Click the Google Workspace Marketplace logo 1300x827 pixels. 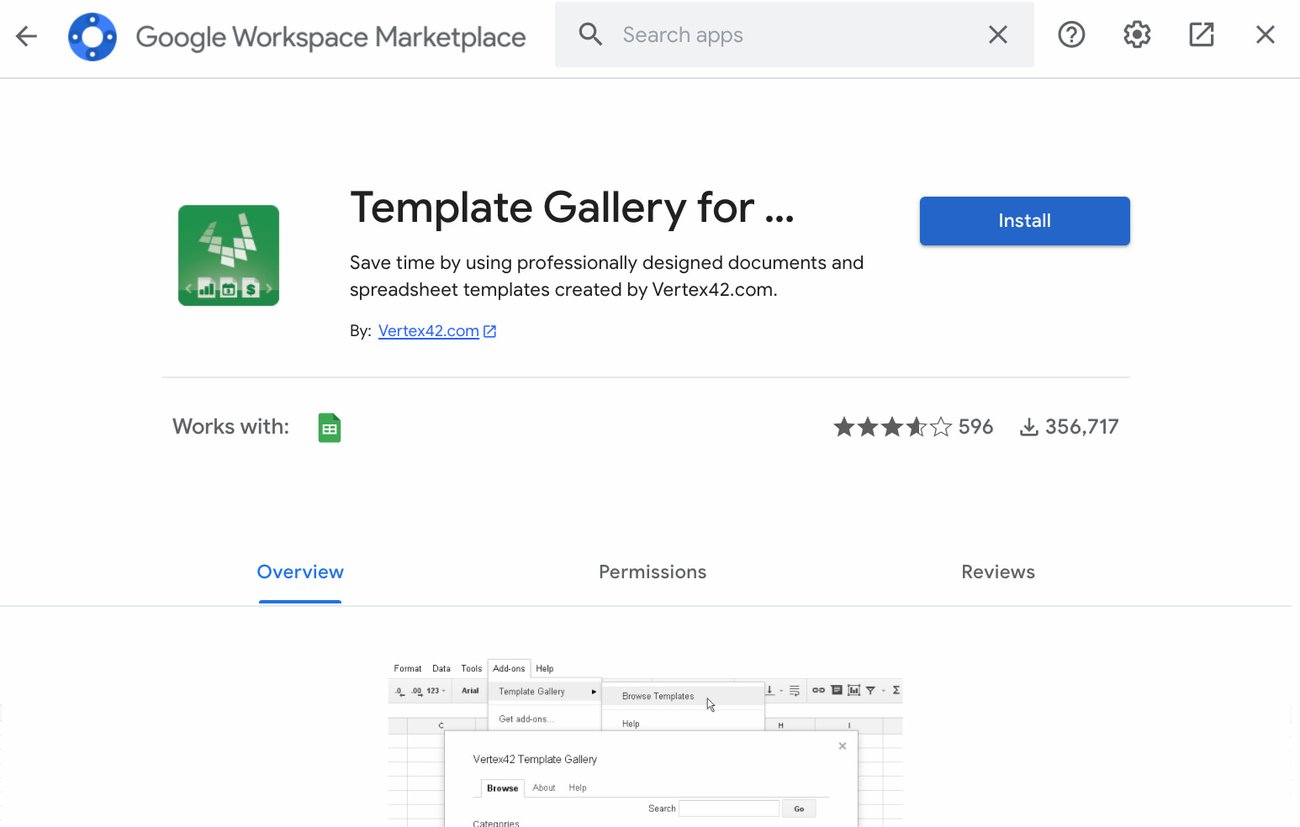tap(92, 36)
